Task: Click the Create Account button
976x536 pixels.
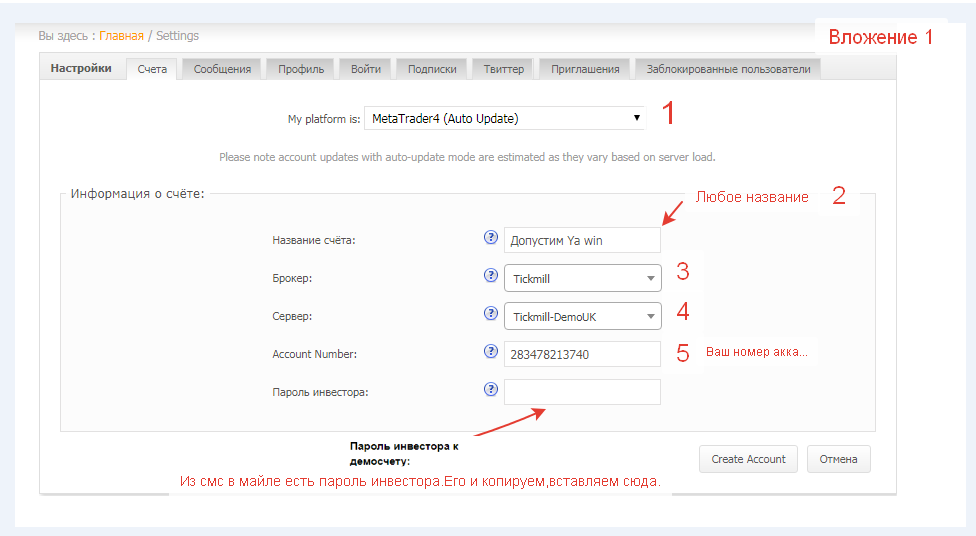Action: 748,459
